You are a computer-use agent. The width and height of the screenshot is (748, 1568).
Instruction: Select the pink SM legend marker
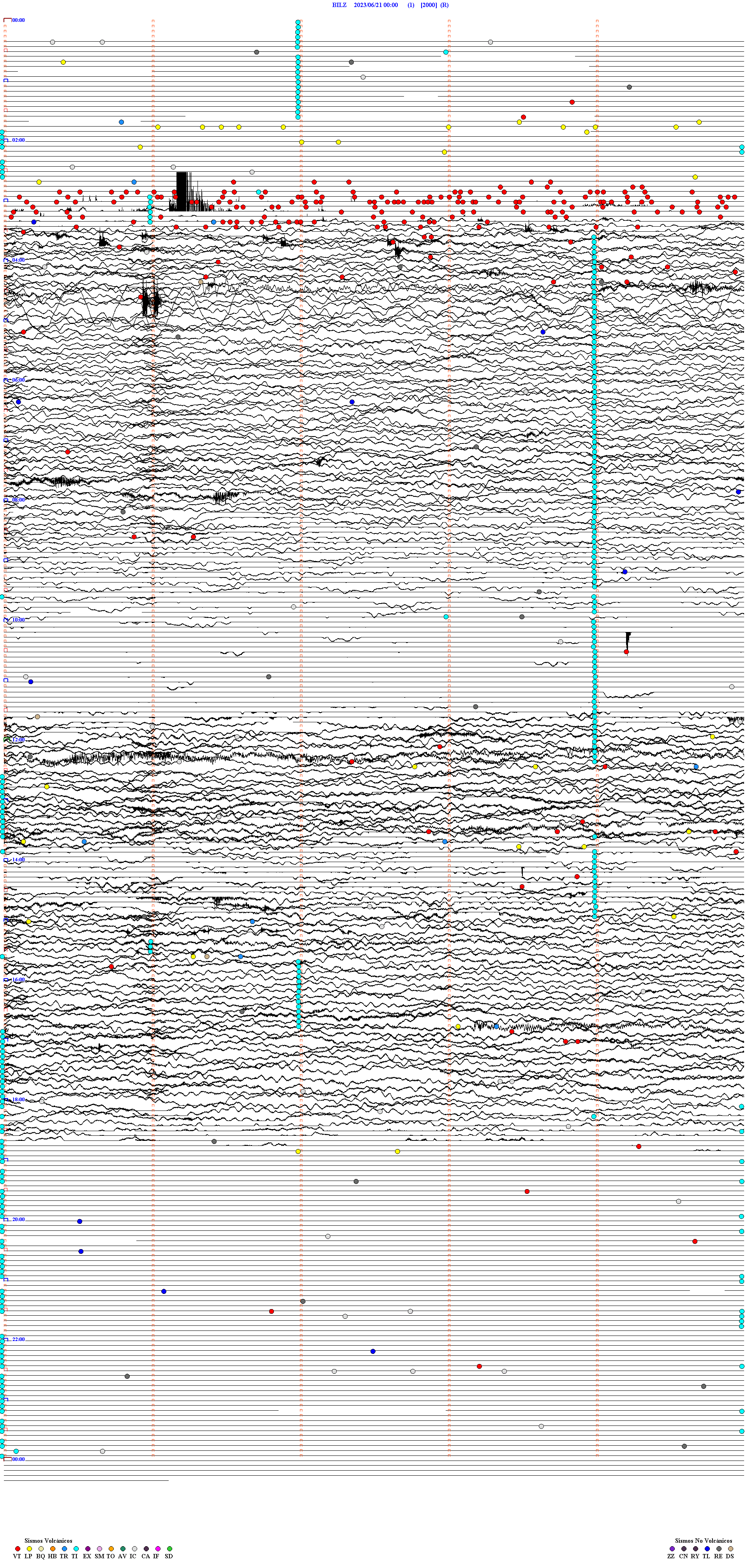point(99,1549)
